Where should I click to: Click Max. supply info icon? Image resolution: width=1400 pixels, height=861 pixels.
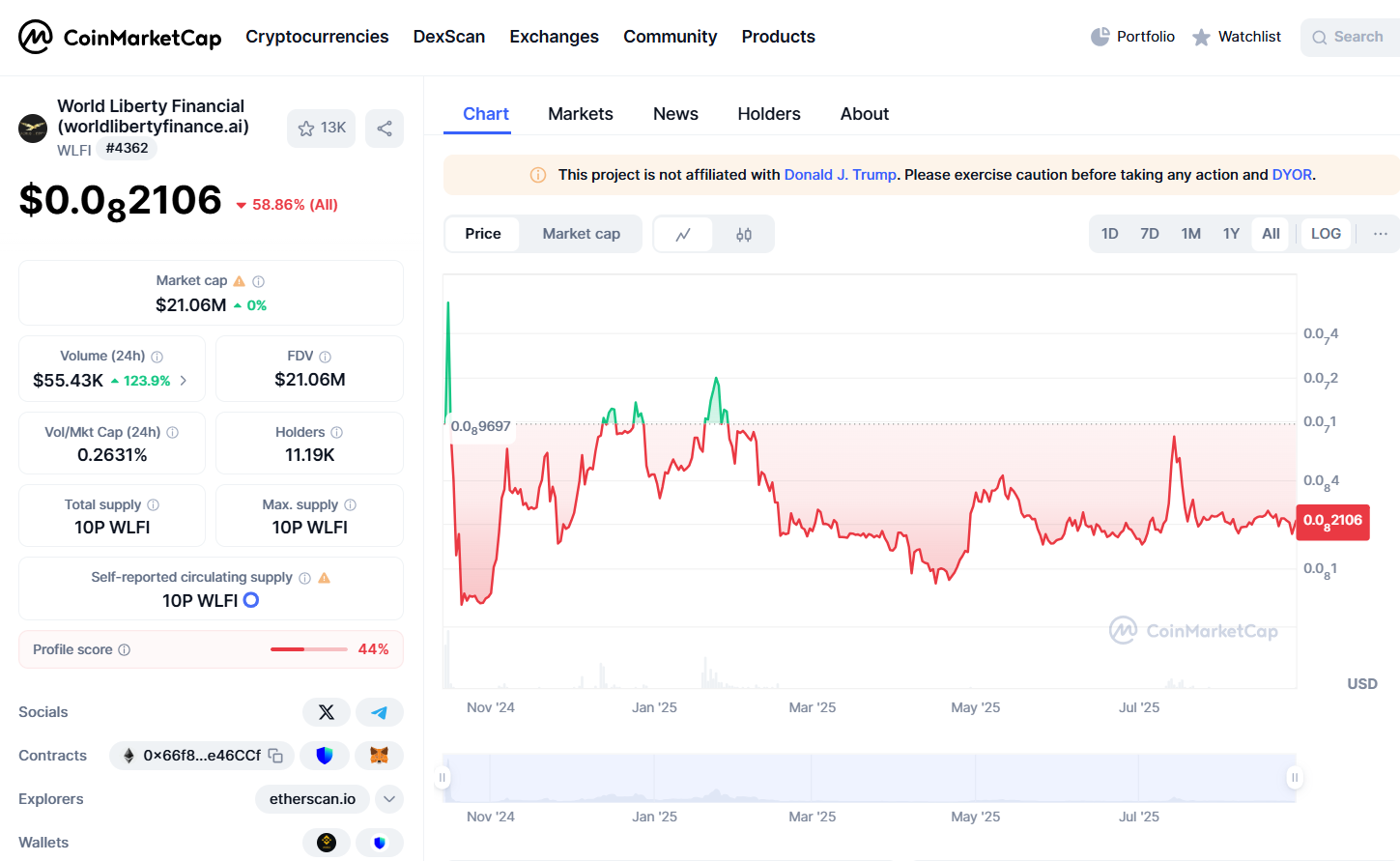(x=350, y=504)
